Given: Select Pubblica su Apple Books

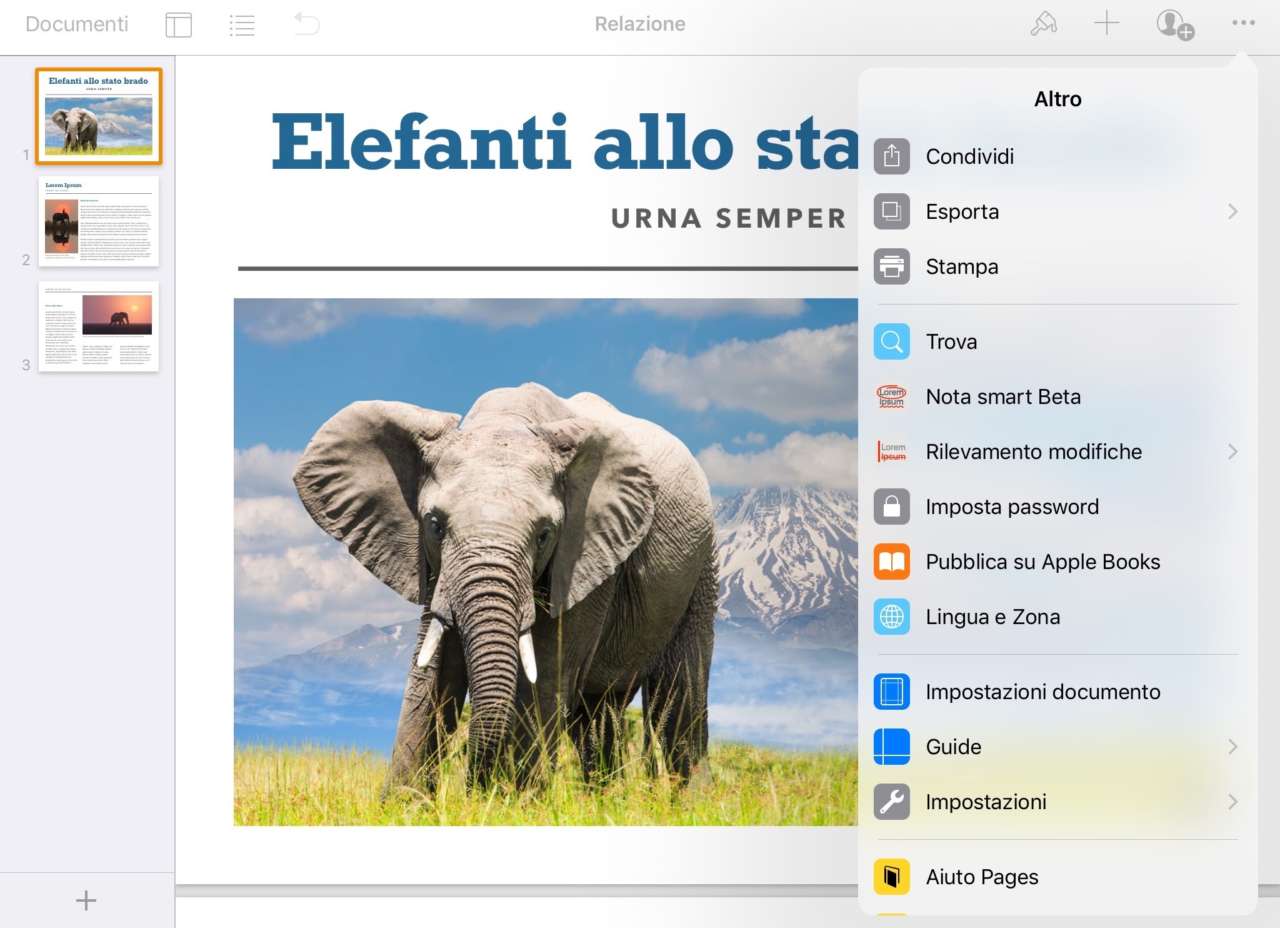Looking at the screenshot, I should point(1058,562).
